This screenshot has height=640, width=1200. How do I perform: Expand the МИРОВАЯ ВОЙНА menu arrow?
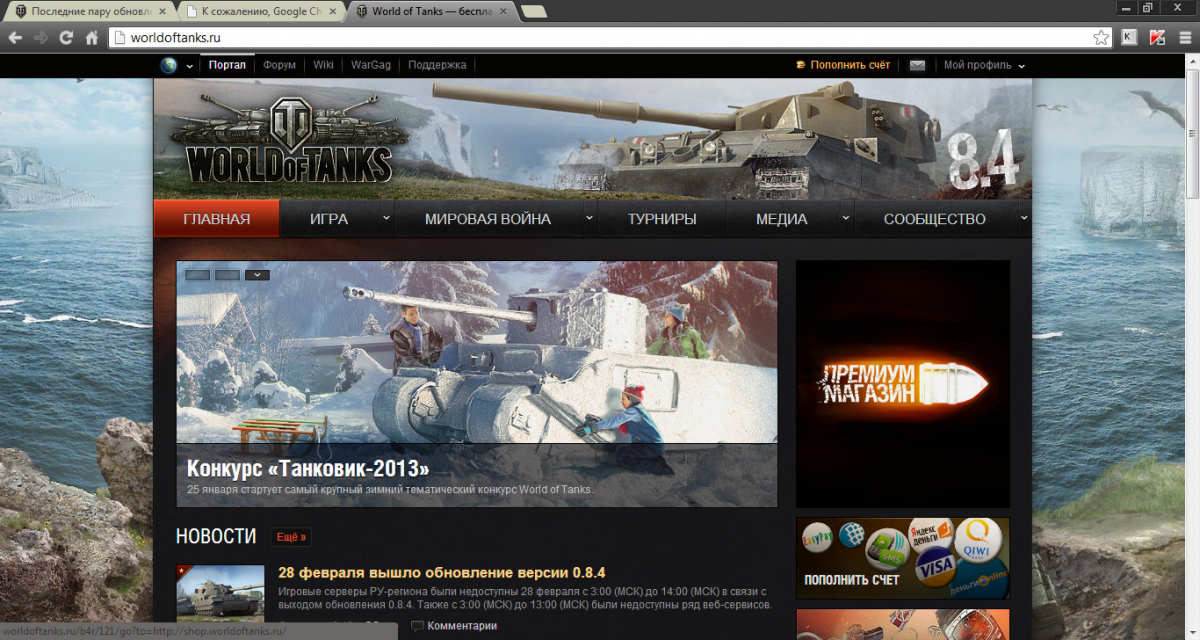(589, 217)
